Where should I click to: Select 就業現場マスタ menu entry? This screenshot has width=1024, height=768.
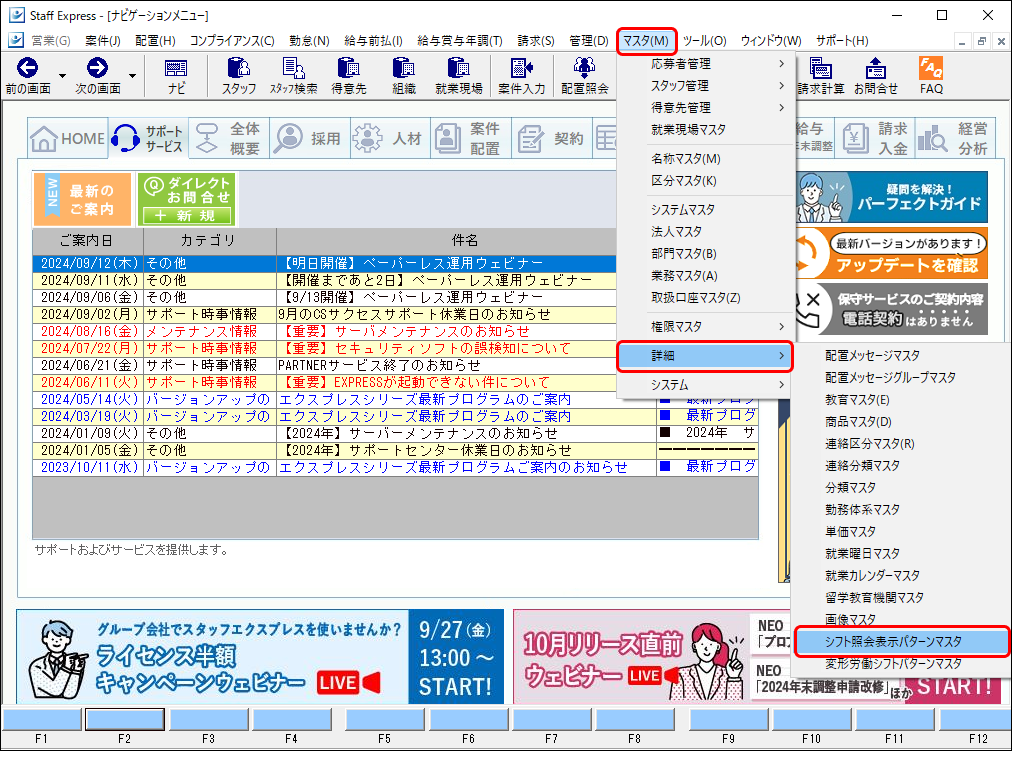click(705, 129)
